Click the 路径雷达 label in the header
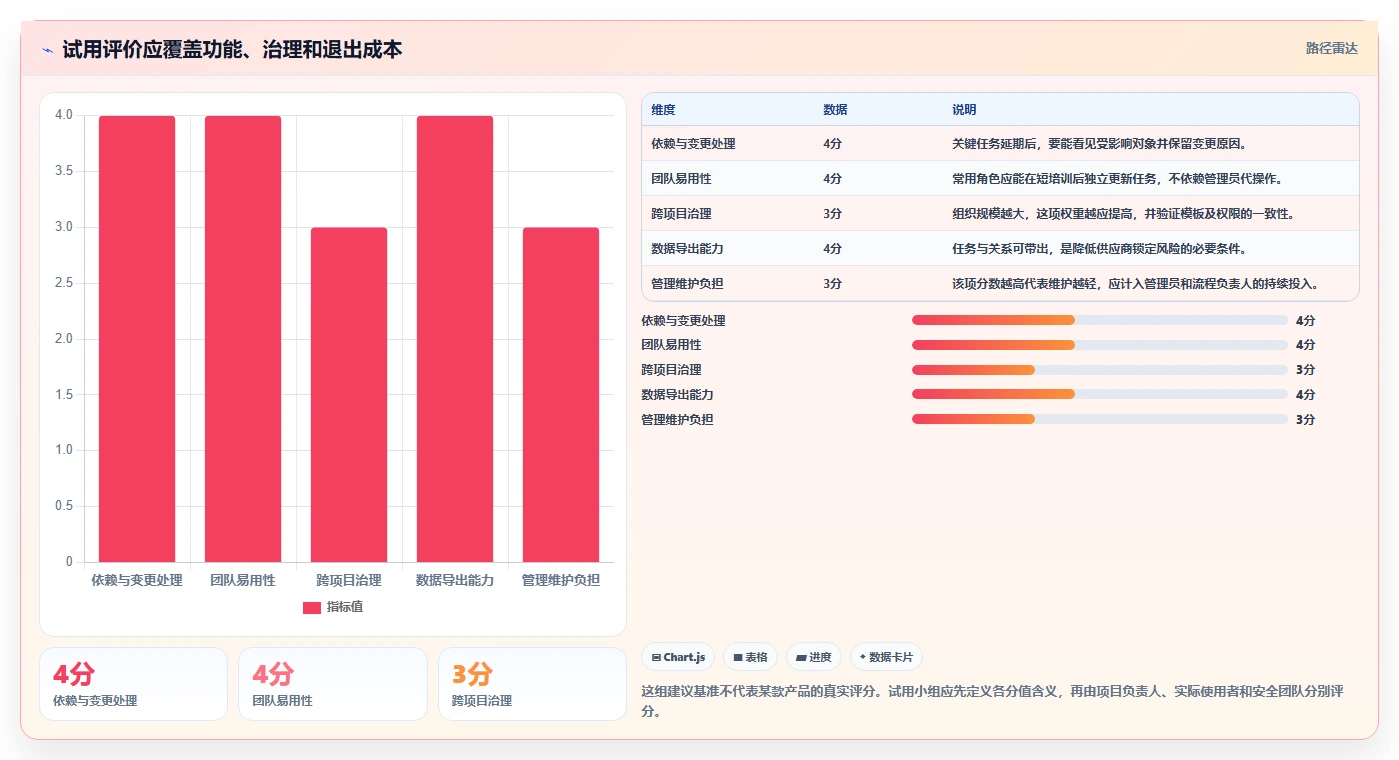Viewport: 1399px width, 760px height. click(1332, 48)
